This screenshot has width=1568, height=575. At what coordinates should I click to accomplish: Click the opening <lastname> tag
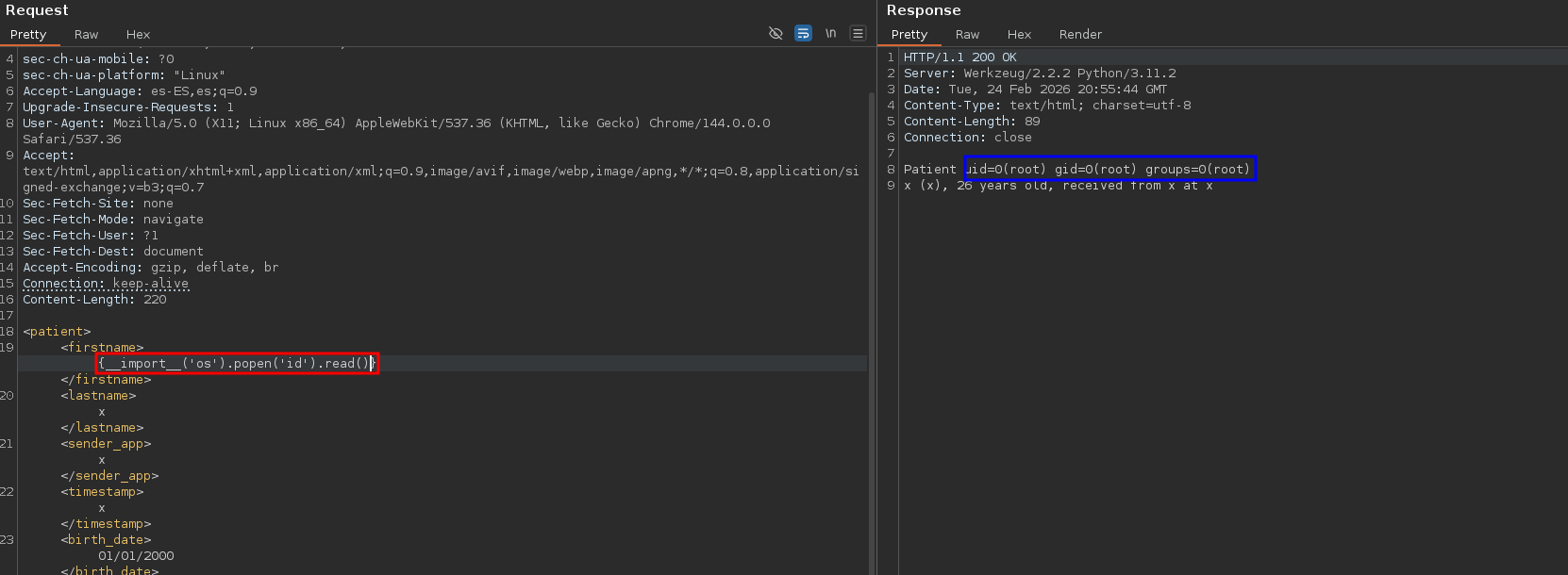98,396
